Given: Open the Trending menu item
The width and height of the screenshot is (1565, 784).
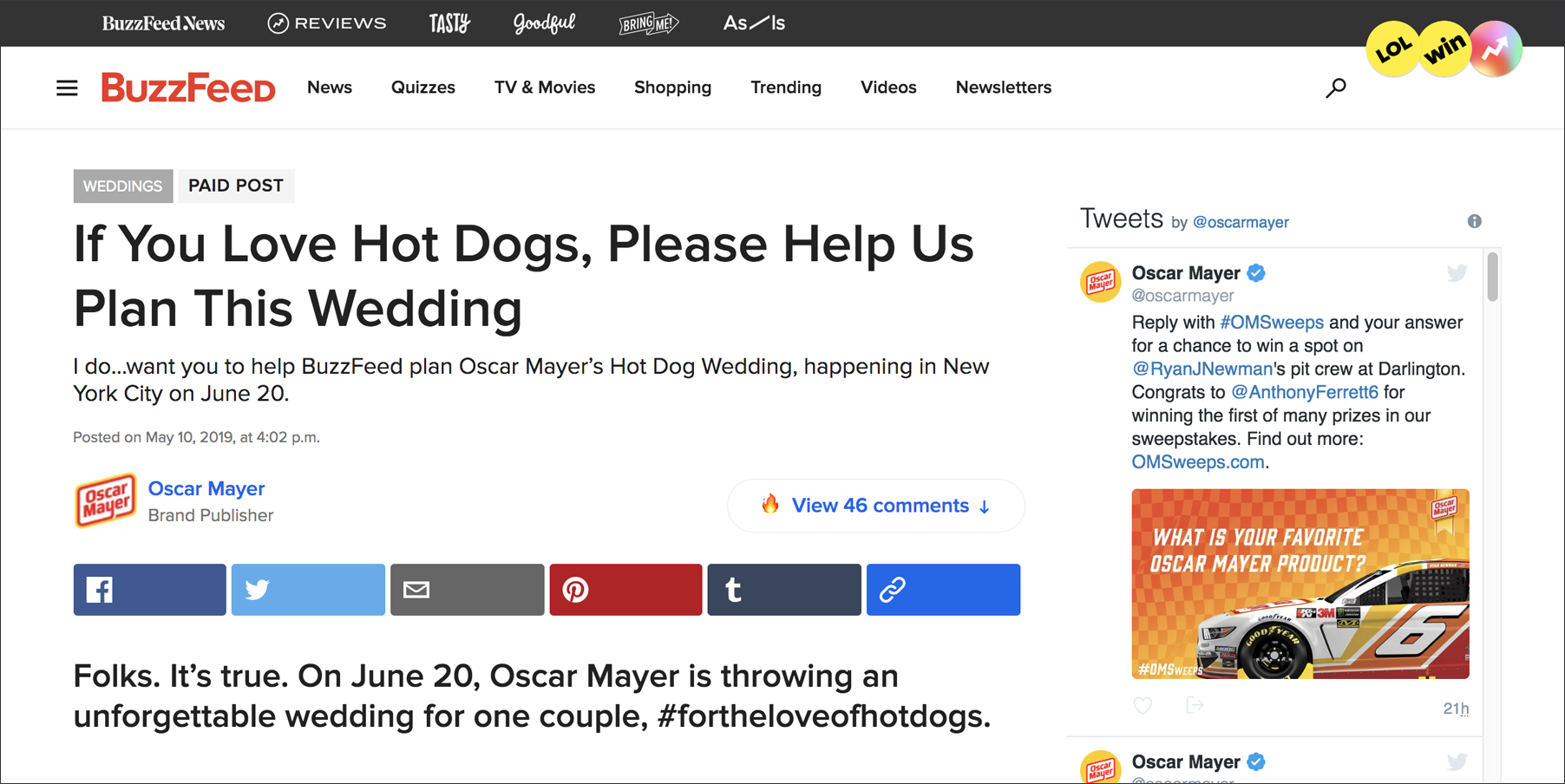Looking at the screenshot, I should pyautogui.click(x=786, y=88).
